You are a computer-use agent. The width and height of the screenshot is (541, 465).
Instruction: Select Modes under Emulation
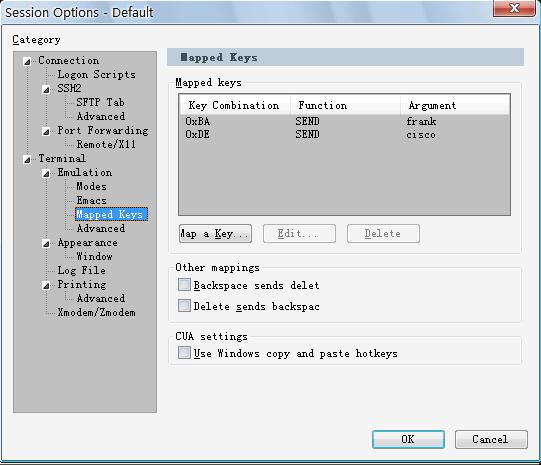point(91,186)
